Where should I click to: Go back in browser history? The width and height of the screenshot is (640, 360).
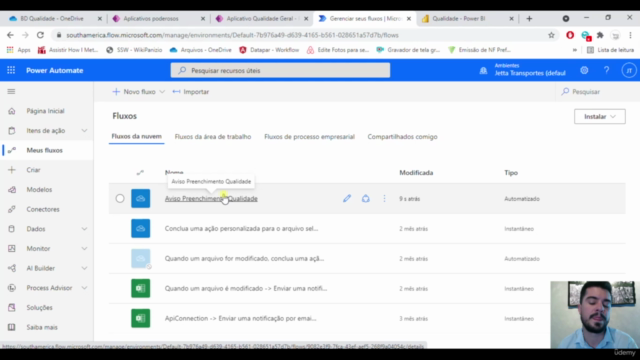pos(10,35)
